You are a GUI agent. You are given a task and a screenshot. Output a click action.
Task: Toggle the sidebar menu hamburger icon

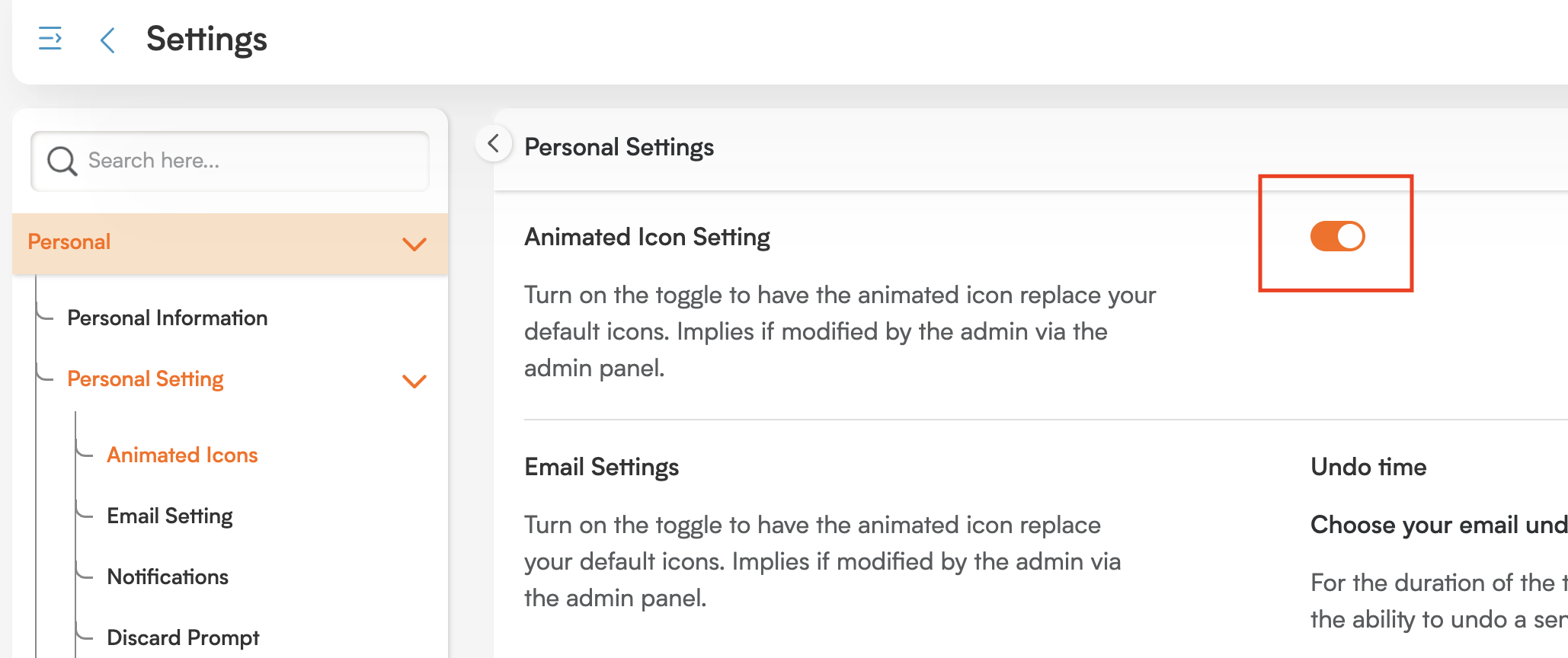pyautogui.click(x=50, y=38)
